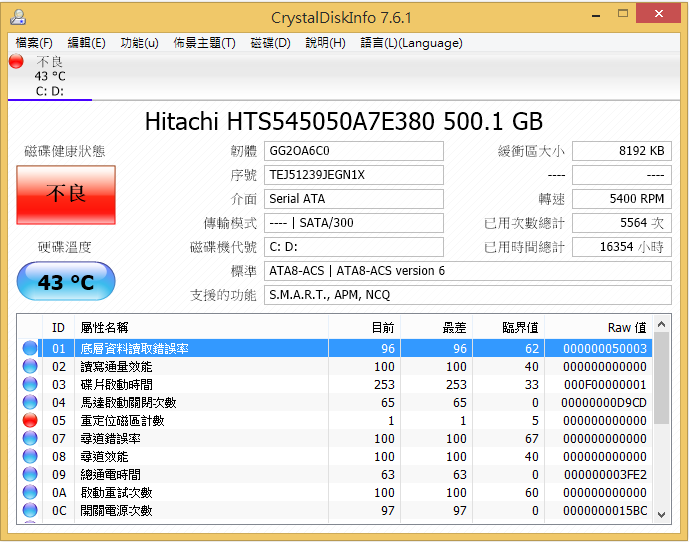Click the red 不良 health status button
Image resolution: width=689 pixels, height=542 pixels.
coord(66,195)
